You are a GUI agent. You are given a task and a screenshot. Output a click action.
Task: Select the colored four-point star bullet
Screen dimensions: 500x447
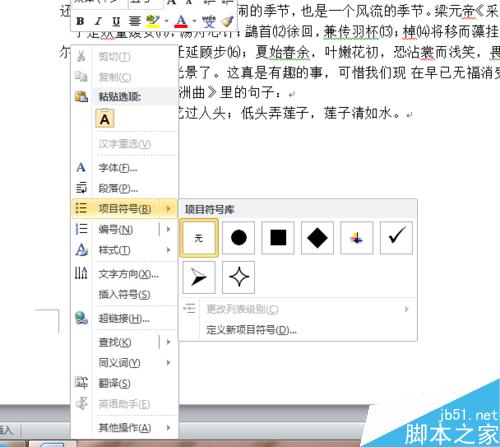click(x=357, y=238)
